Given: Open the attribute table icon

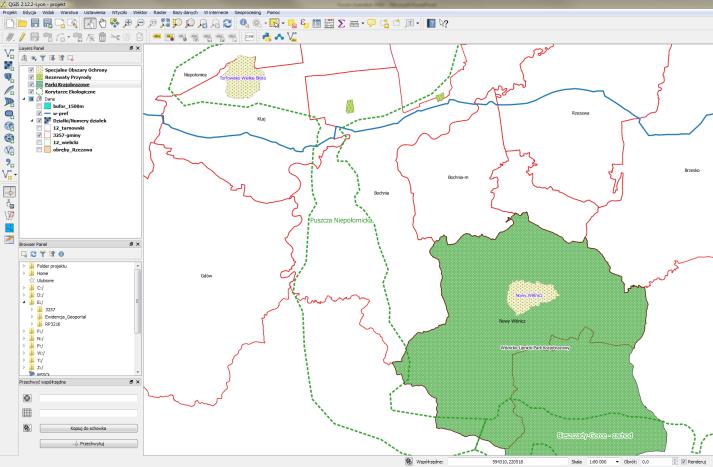Looking at the screenshot, I should 317,23.
